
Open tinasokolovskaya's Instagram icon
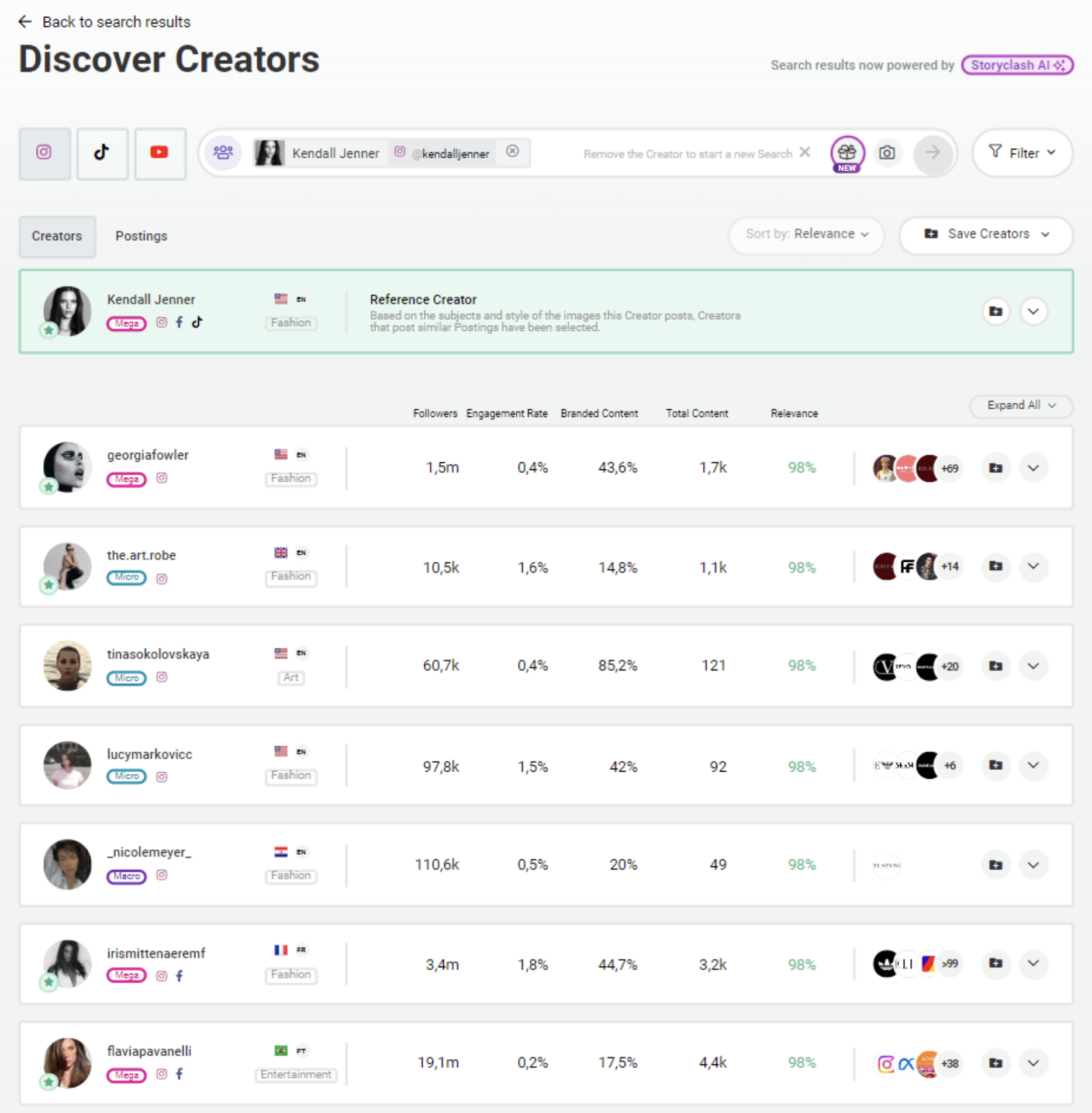(162, 678)
